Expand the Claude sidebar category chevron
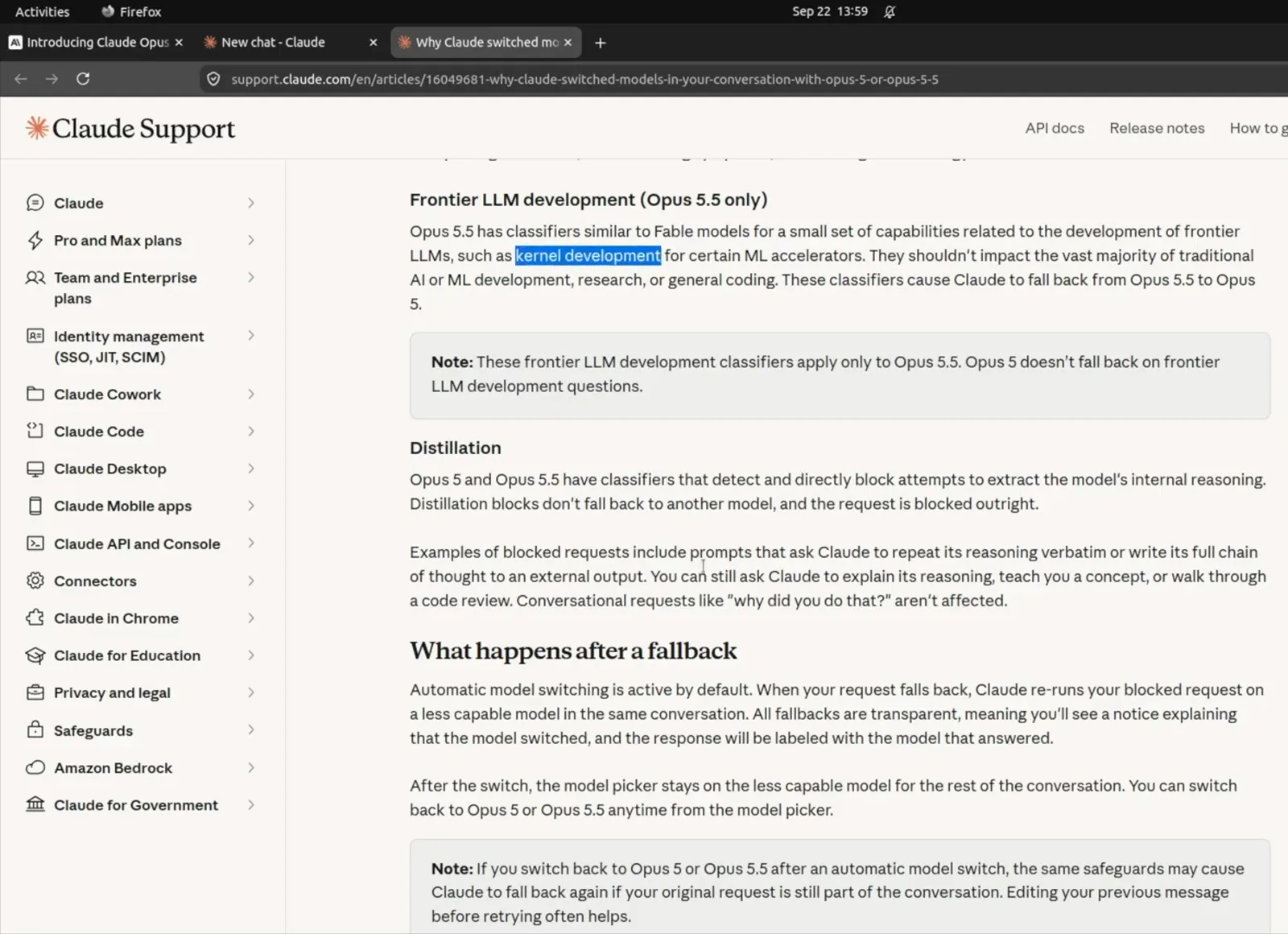This screenshot has height=934, width=1288. 251,203
